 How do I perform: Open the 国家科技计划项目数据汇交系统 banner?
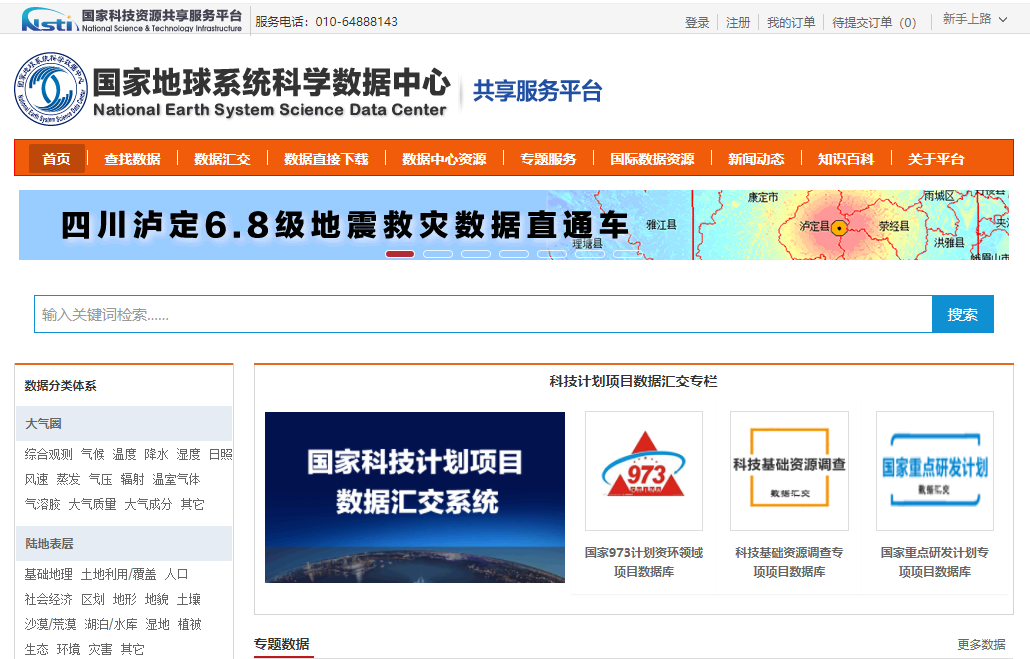pos(415,497)
